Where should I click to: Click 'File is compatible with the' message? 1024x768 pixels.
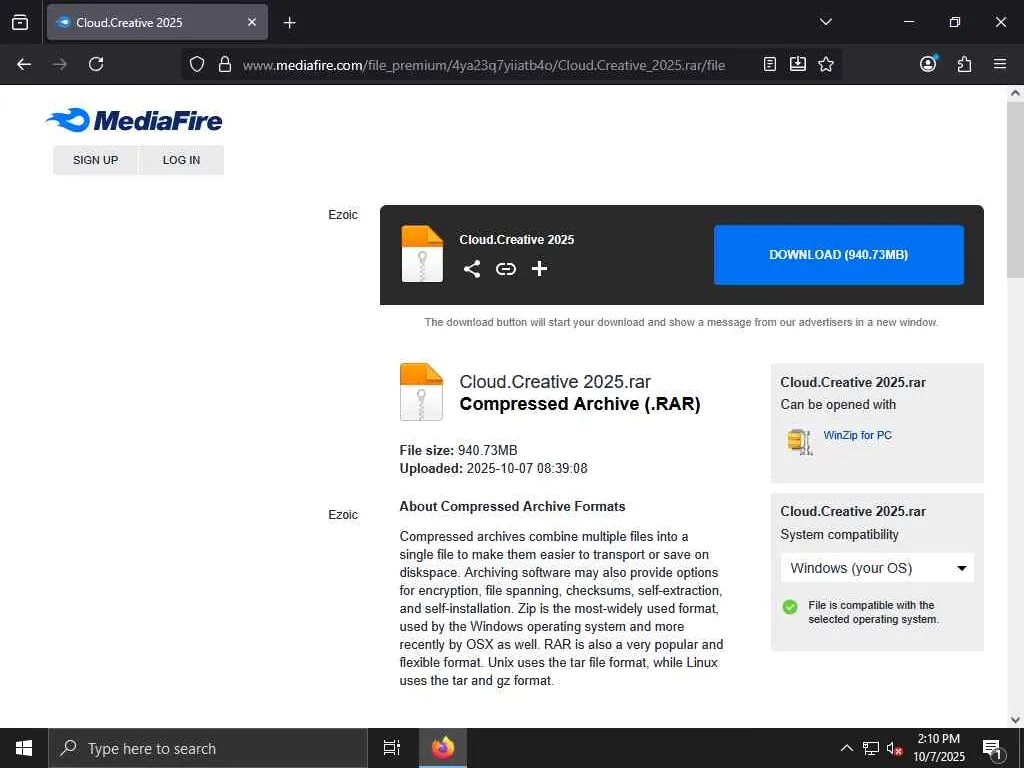(x=871, y=605)
